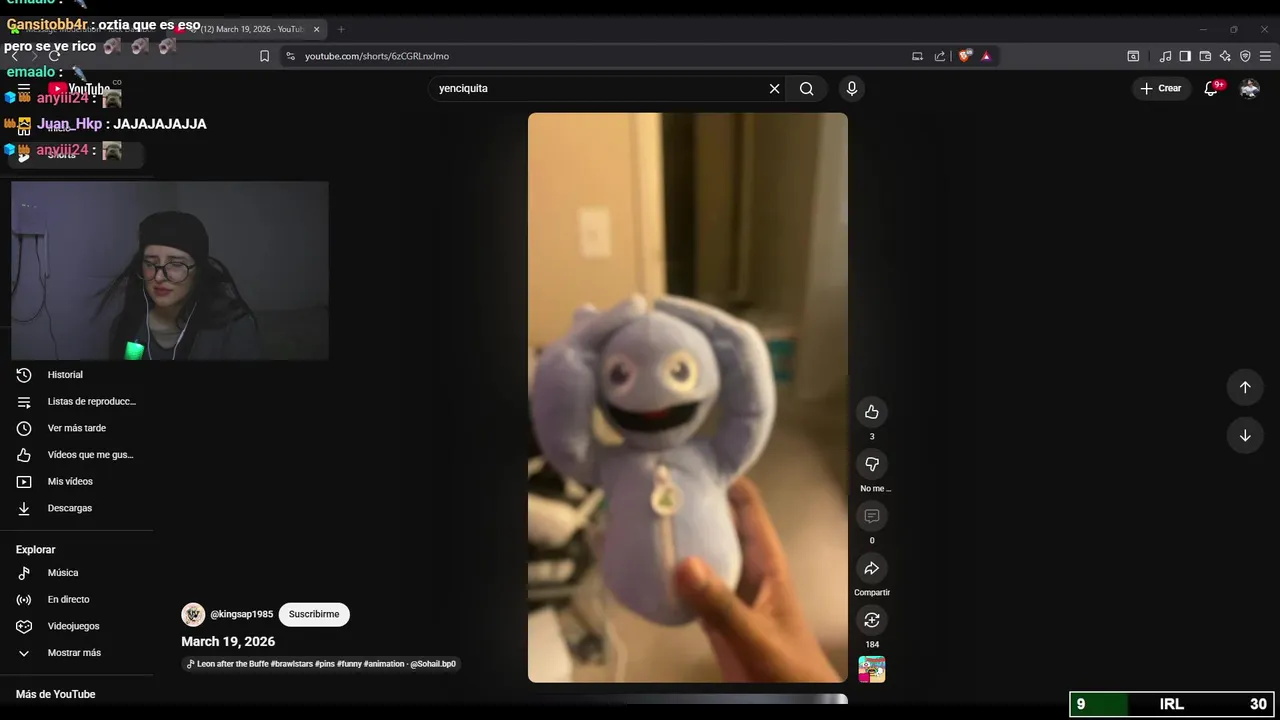Open the Remix icon showing 184
This screenshot has height=720, width=1280.
pos(872,620)
